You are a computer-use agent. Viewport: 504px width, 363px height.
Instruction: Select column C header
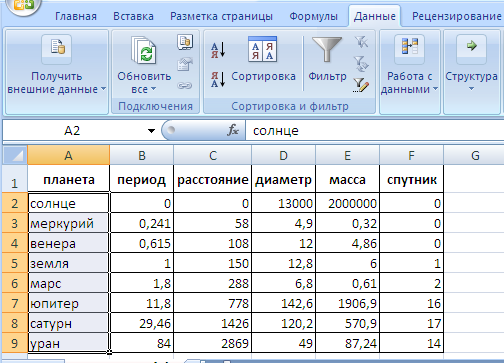point(213,155)
